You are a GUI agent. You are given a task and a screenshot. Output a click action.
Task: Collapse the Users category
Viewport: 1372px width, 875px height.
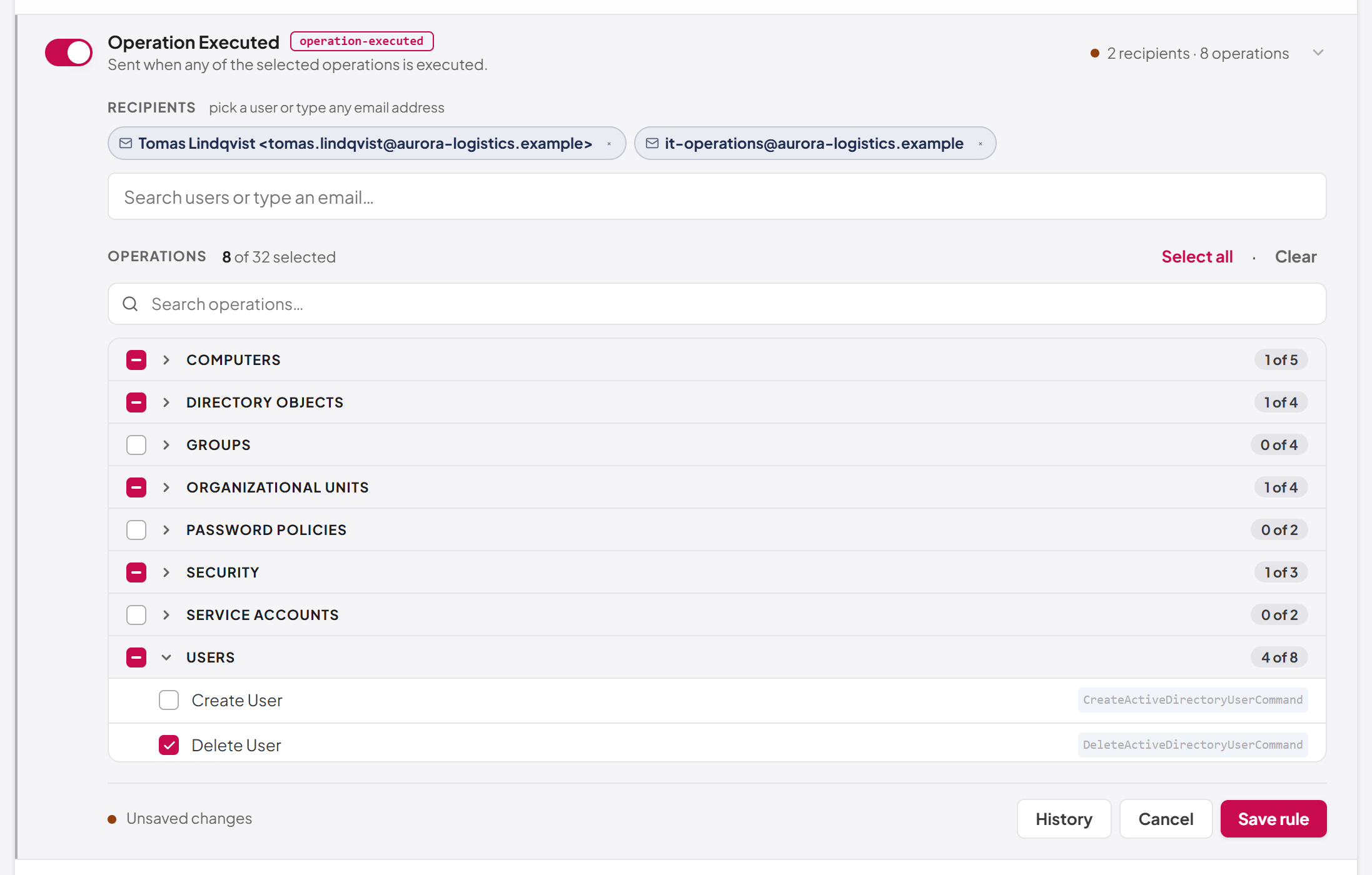166,657
